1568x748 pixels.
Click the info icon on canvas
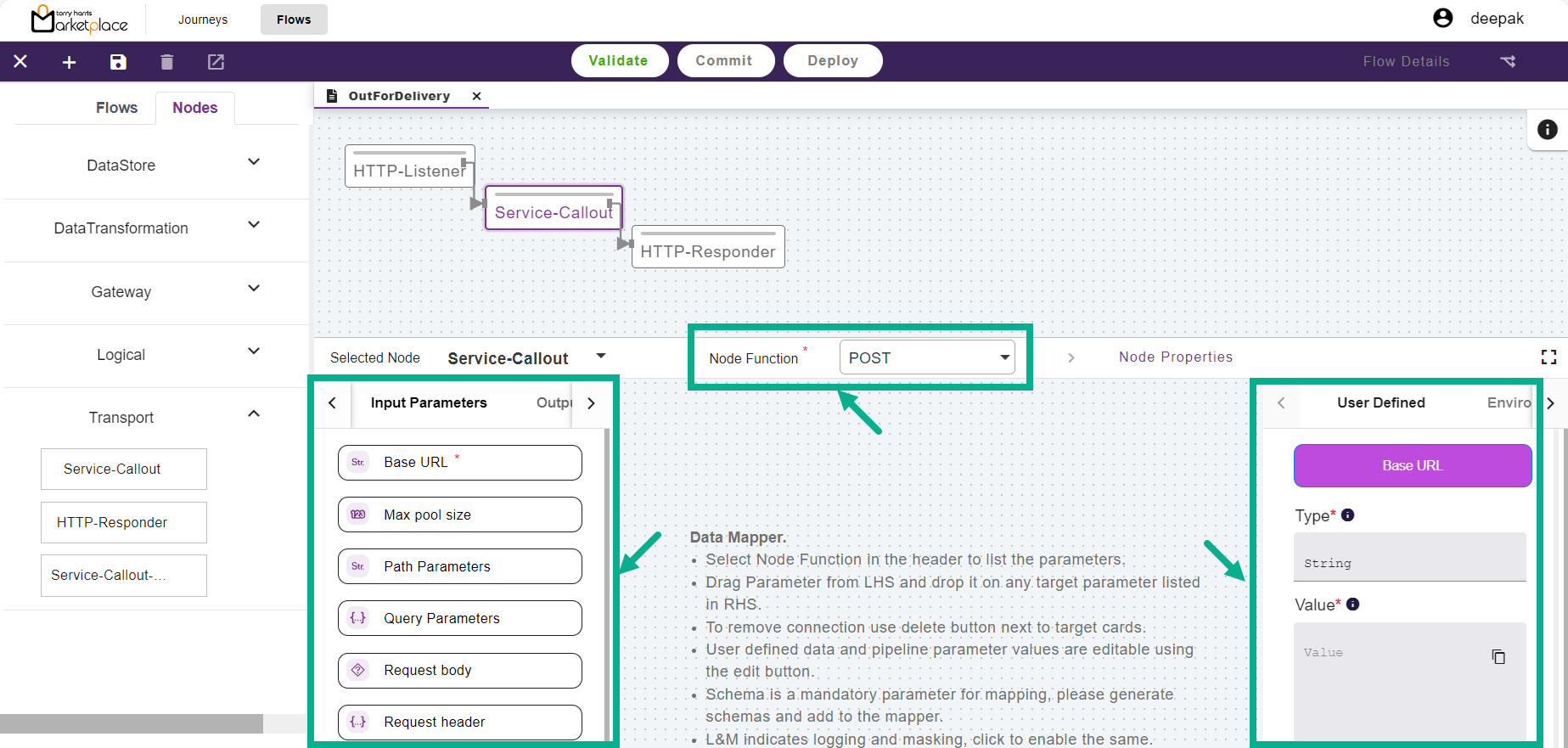pos(1547,130)
